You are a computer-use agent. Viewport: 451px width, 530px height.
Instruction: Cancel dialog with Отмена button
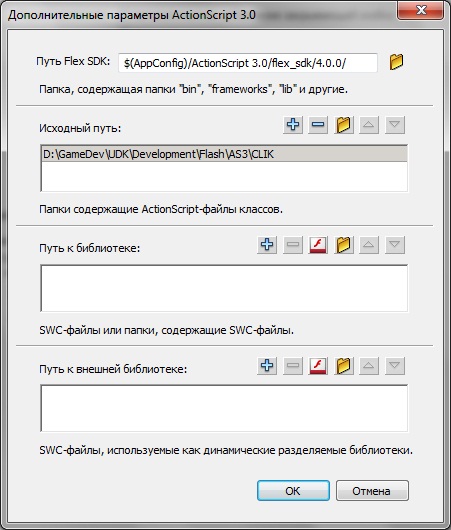click(372, 491)
